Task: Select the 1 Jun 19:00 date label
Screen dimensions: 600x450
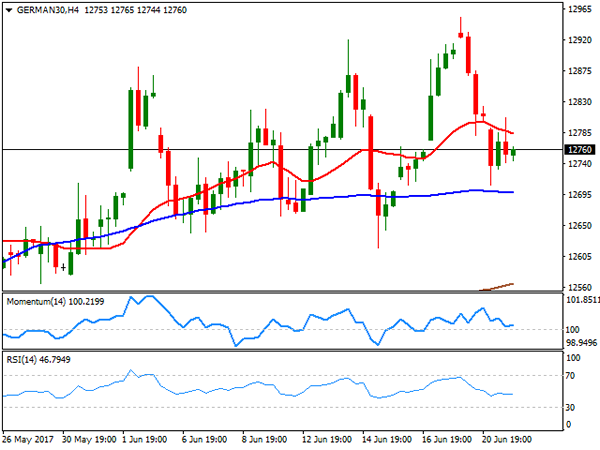Action: pyautogui.click(x=145, y=439)
